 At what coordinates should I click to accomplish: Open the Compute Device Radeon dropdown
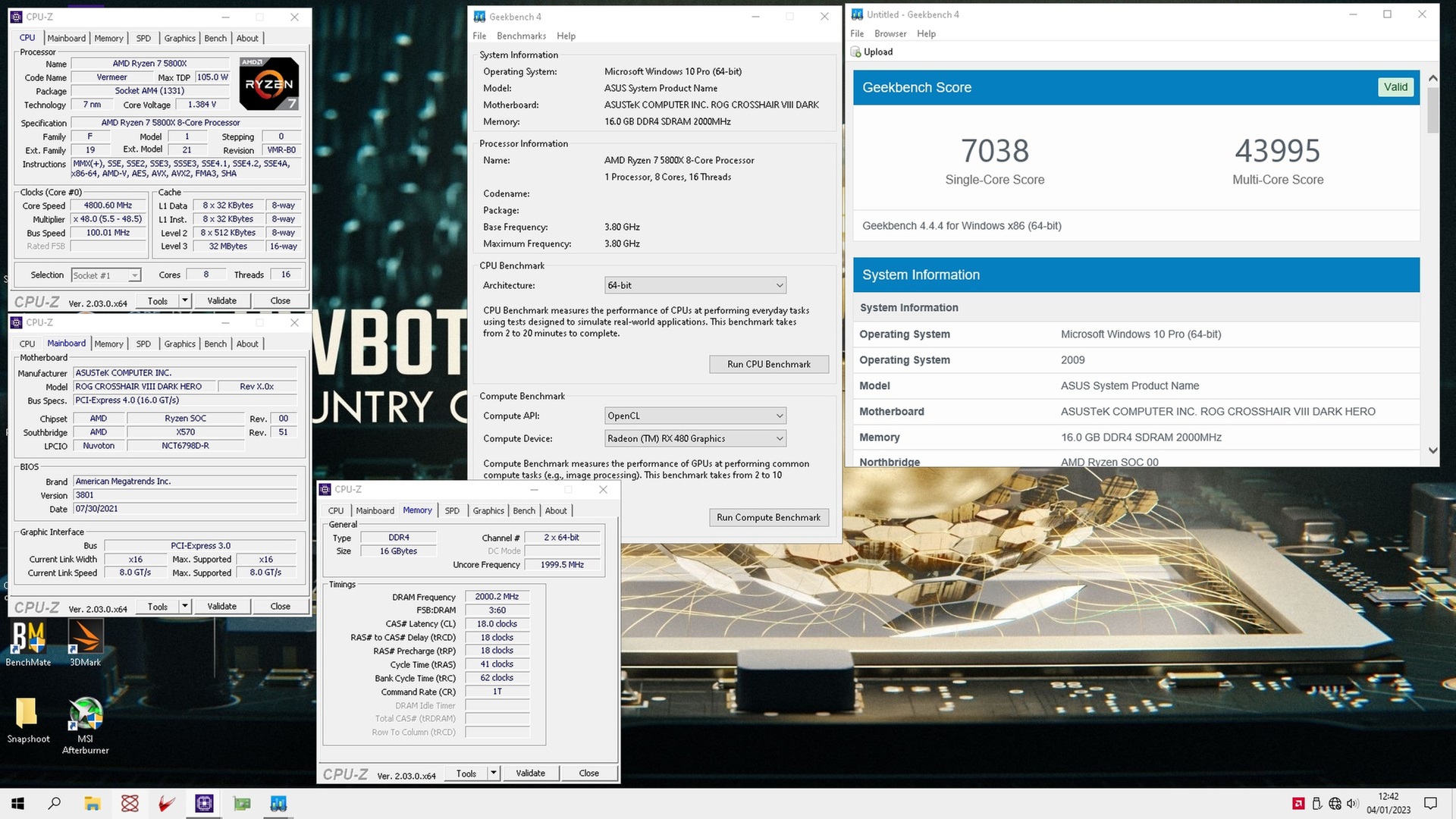coord(695,438)
